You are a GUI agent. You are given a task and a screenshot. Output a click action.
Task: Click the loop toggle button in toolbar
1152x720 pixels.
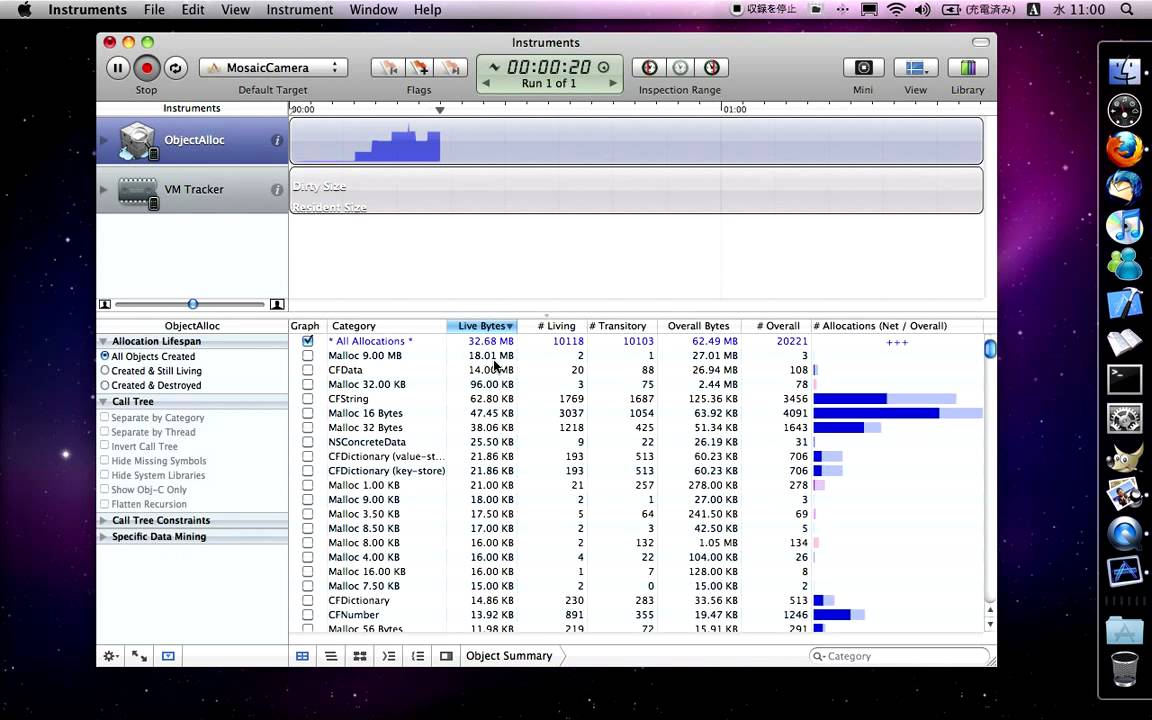[175, 68]
